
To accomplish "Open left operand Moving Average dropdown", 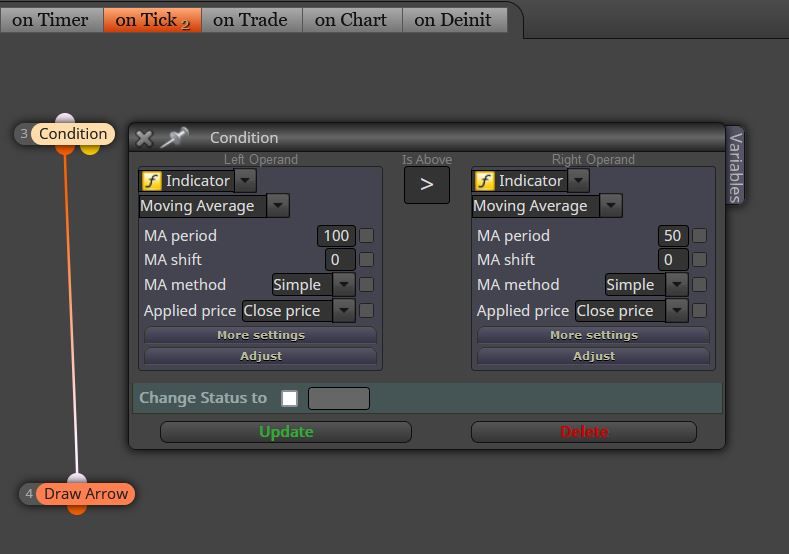I will [278, 206].
